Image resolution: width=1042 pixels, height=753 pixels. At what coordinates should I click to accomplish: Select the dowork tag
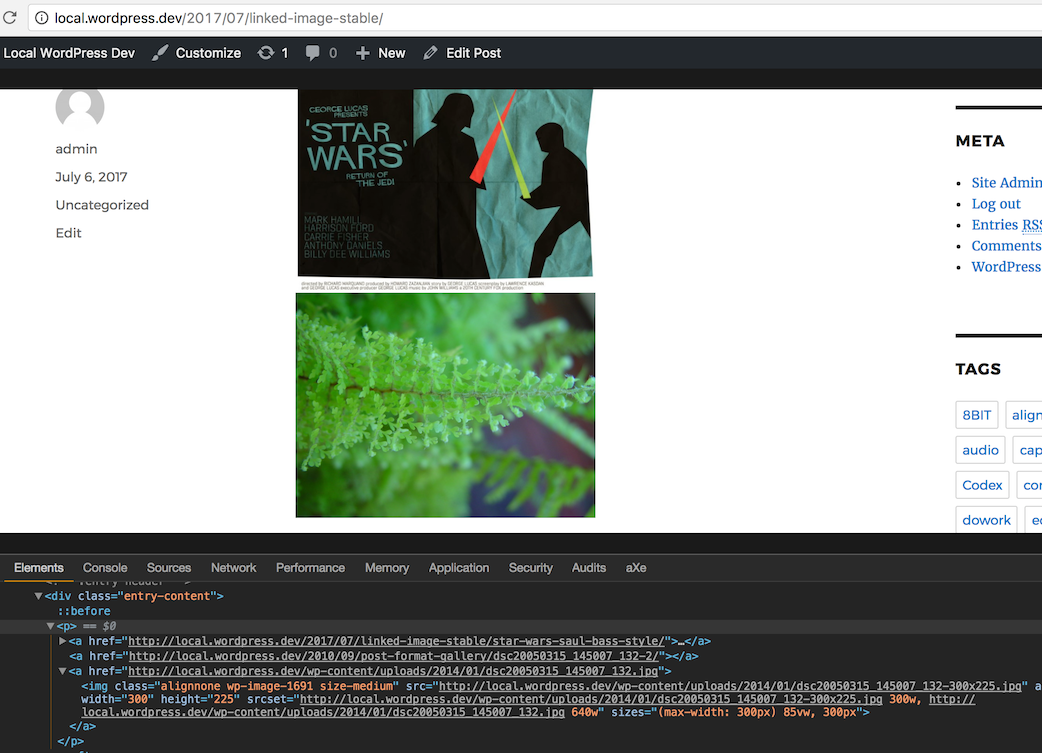coord(986,520)
